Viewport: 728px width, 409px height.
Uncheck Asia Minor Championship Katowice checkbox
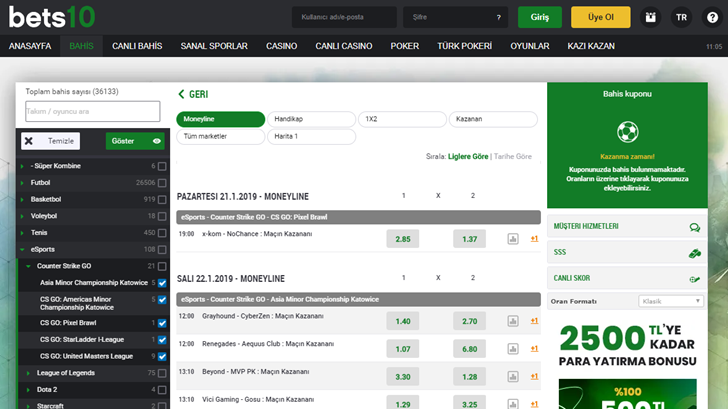pyautogui.click(x=162, y=283)
